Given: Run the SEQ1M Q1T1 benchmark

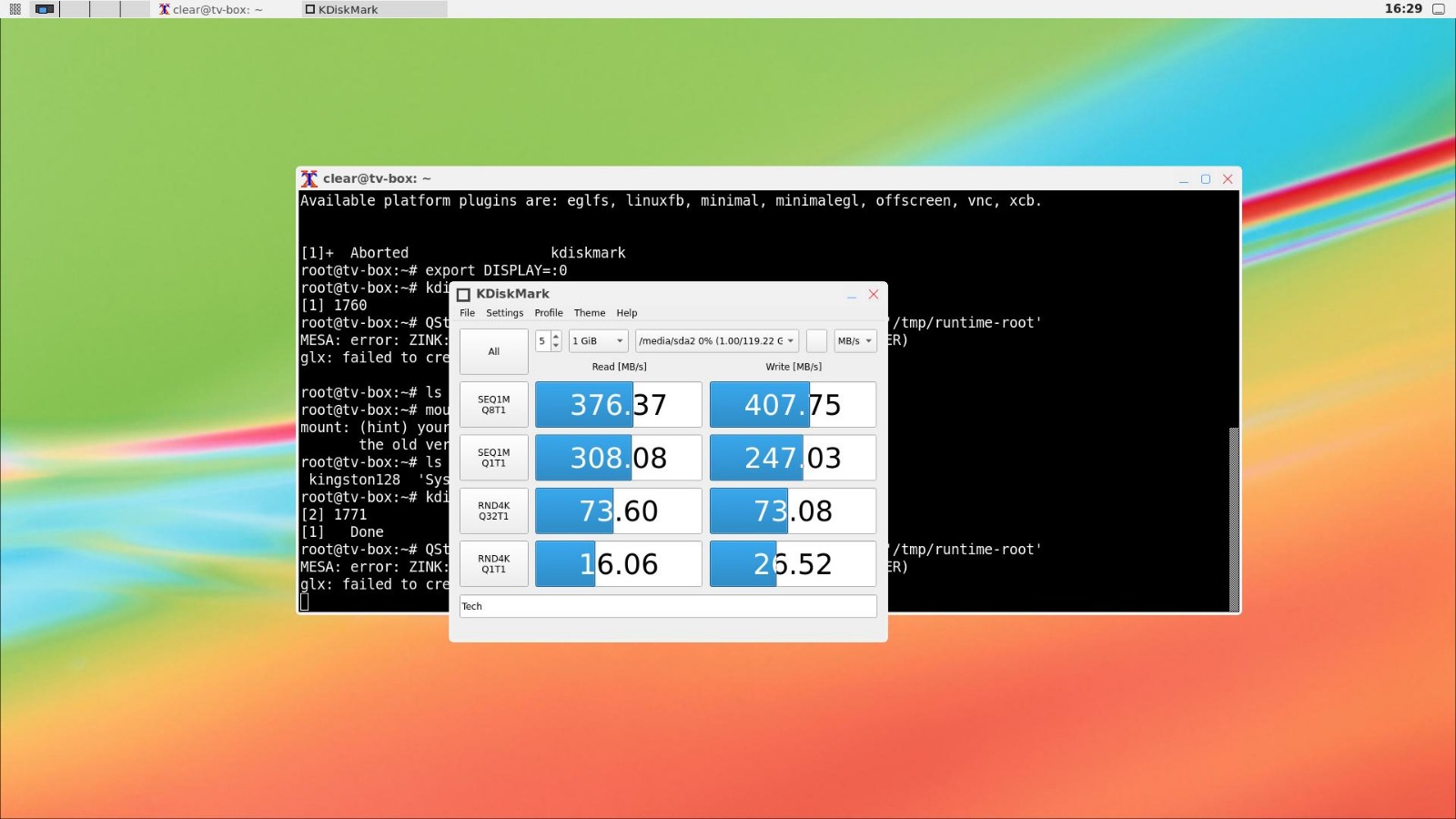Looking at the screenshot, I should (494, 458).
